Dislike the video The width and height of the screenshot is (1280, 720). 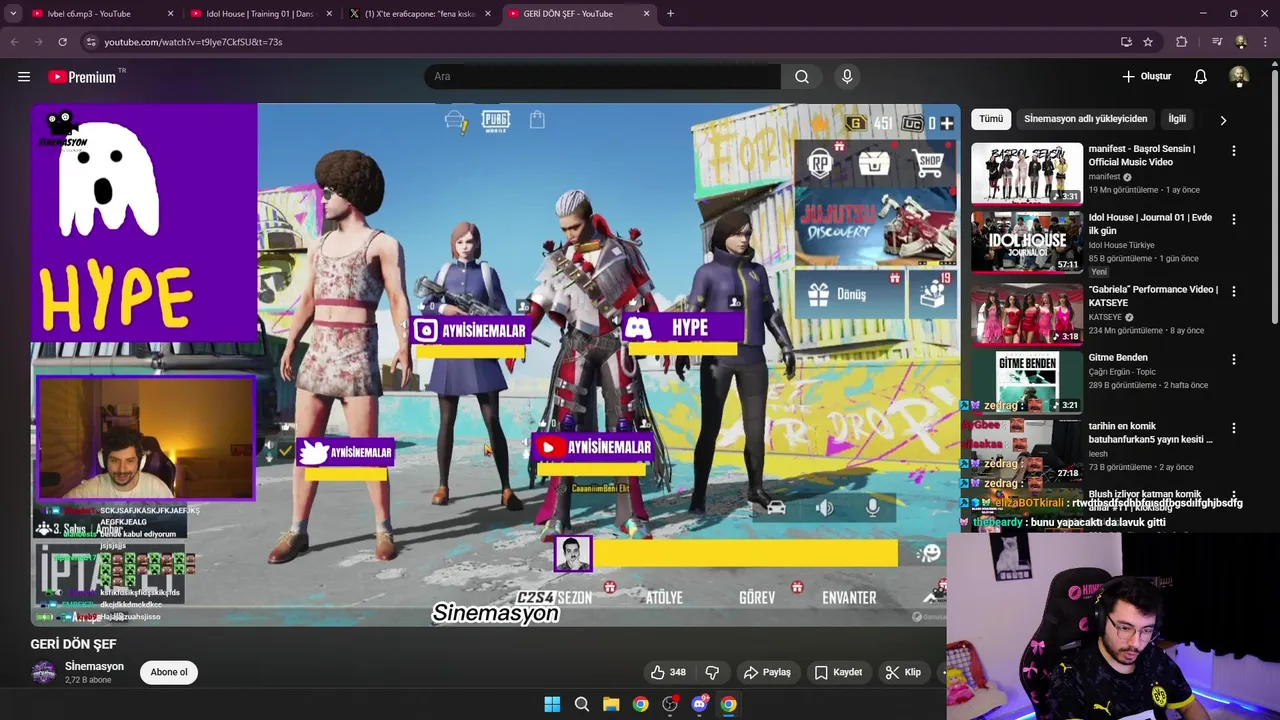point(712,672)
